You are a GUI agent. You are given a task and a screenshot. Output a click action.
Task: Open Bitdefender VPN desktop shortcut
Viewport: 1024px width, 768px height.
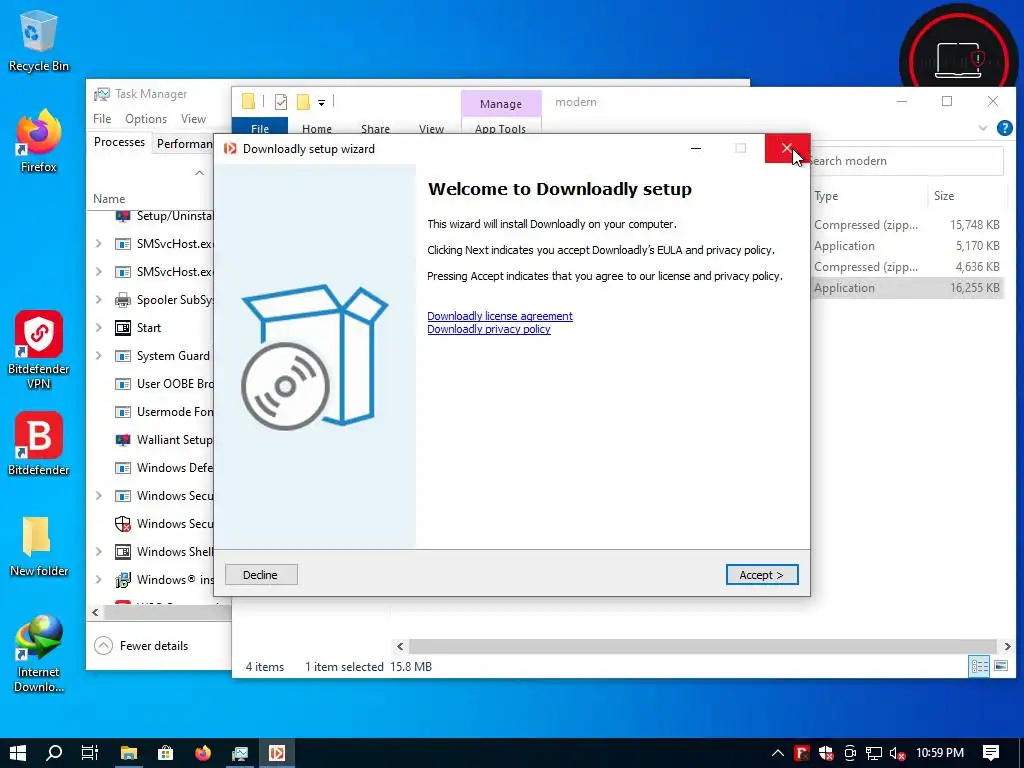click(x=39, y=350)
